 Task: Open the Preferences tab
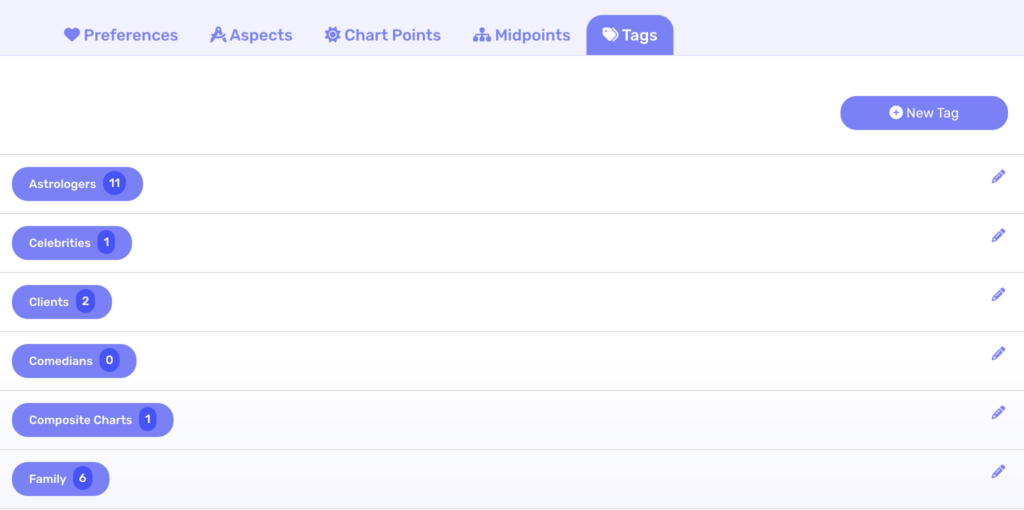(x=121, y=35)
